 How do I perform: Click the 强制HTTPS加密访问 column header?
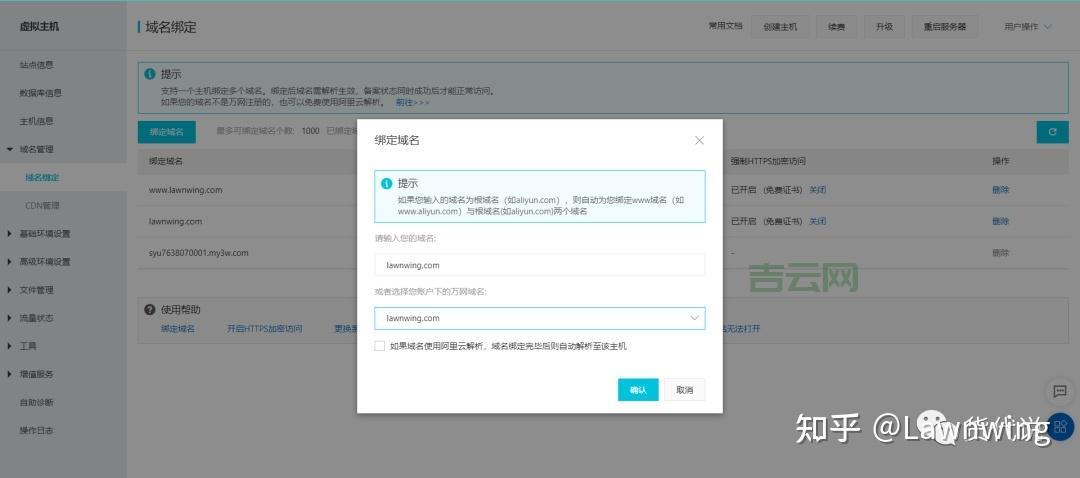click(768, 160)
